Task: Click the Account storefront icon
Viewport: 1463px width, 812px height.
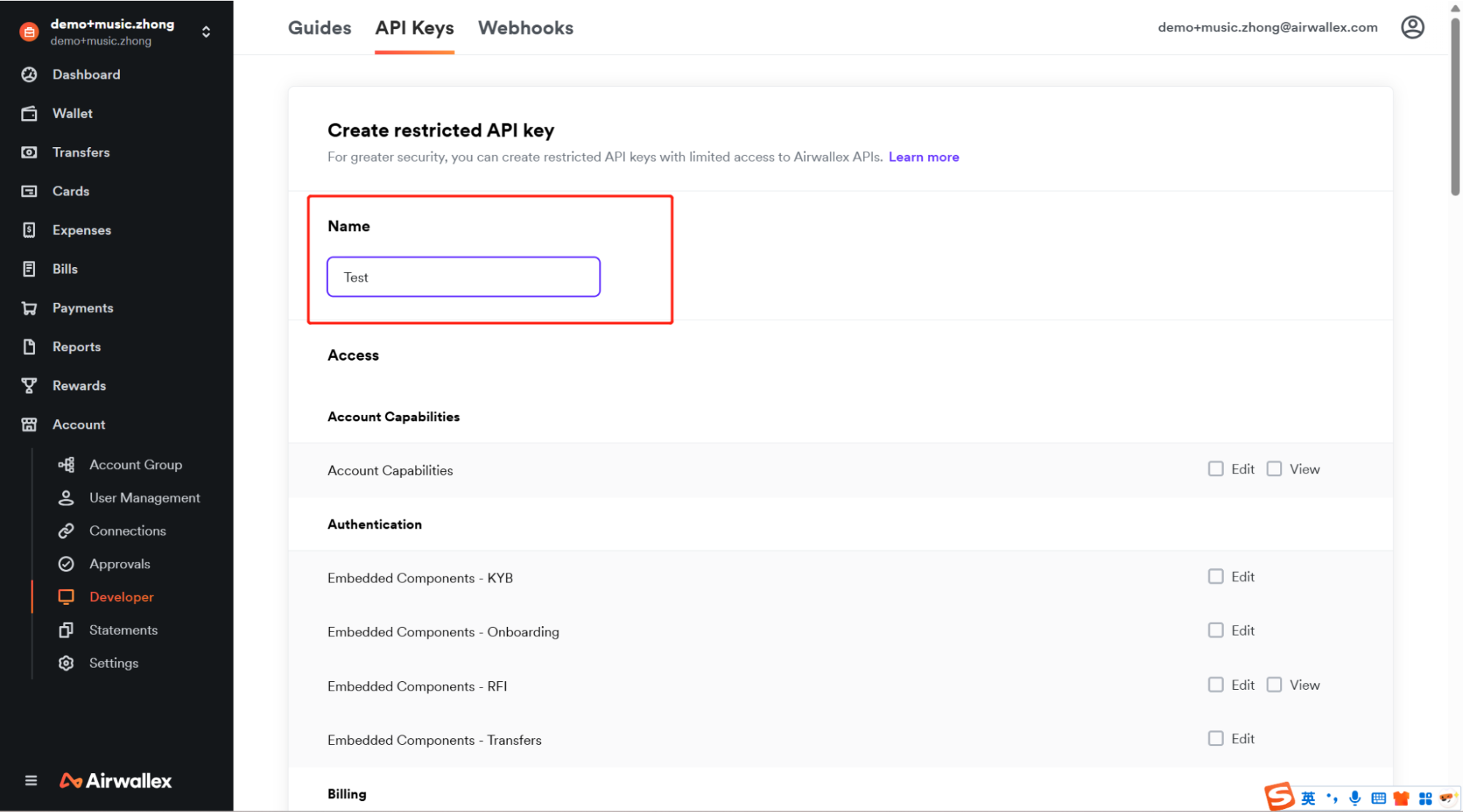Action: point(29,424)
